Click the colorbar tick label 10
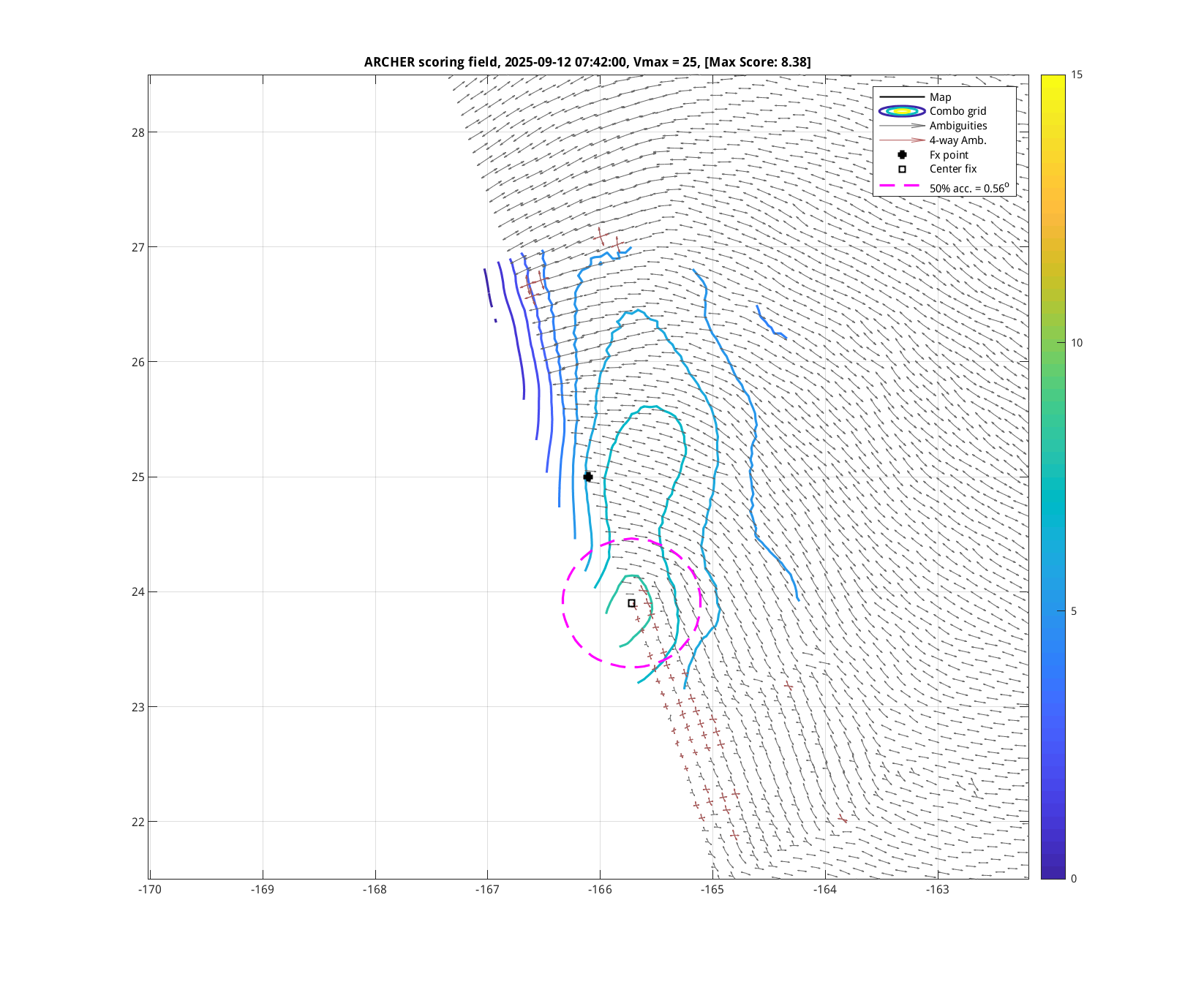This screenshot has width=1204, height=987. tap(1076, 343)
